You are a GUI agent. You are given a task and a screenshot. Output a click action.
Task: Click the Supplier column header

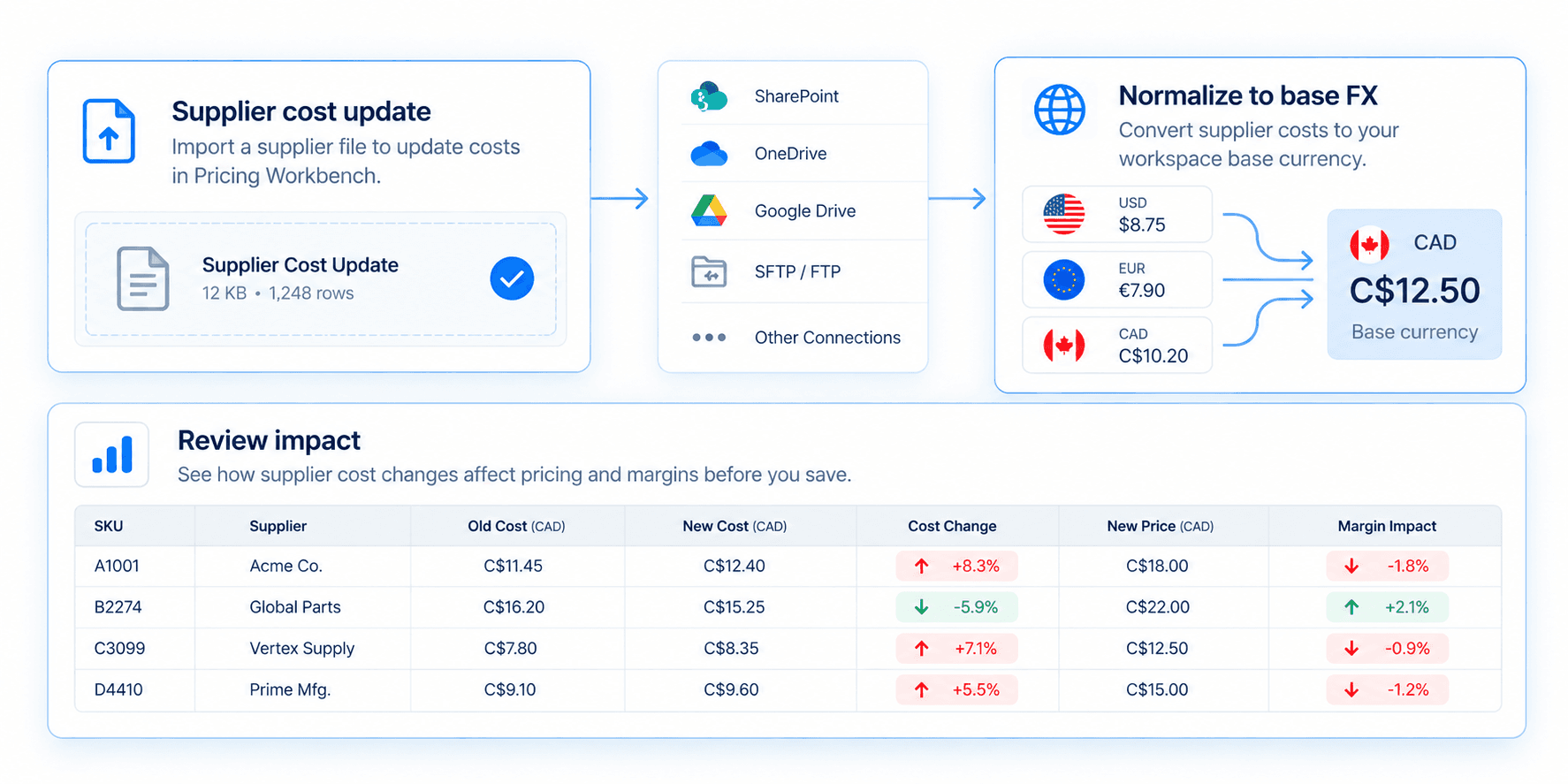point(278,526)
